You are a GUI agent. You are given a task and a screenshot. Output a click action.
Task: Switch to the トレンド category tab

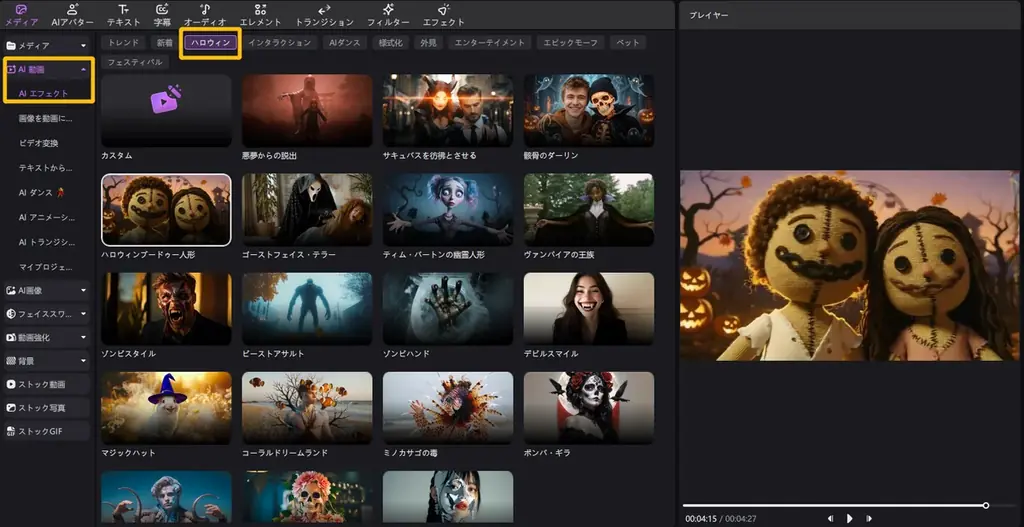click(123, 43)
